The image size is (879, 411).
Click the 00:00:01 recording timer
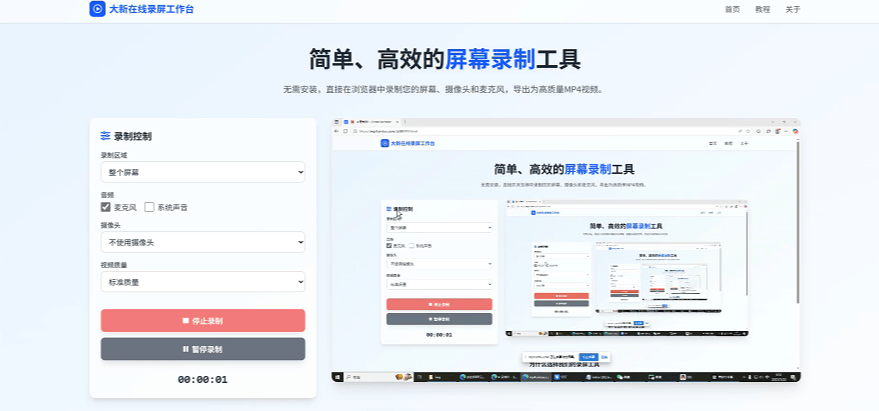(x=202, y=380)
